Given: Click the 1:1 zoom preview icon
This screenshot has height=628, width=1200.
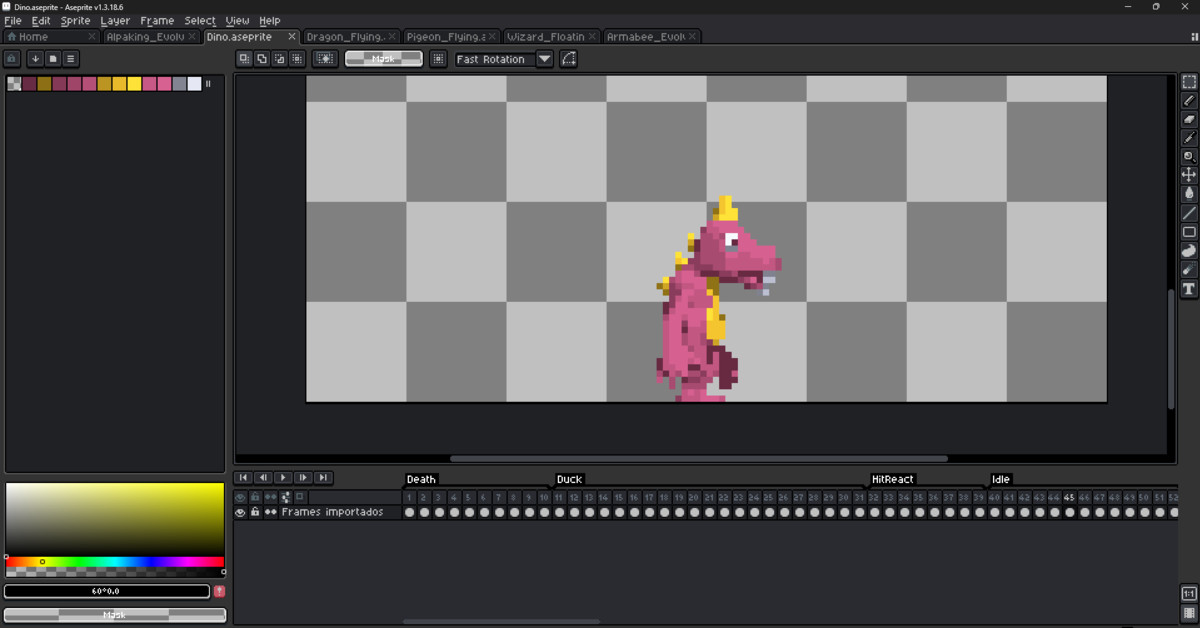Looking at the screenshot, I should tap(1189, 594).
